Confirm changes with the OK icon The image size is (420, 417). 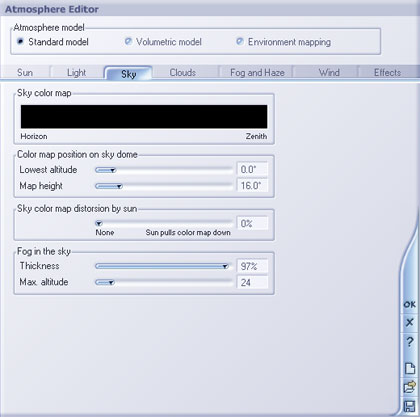(x=409, y=305)
